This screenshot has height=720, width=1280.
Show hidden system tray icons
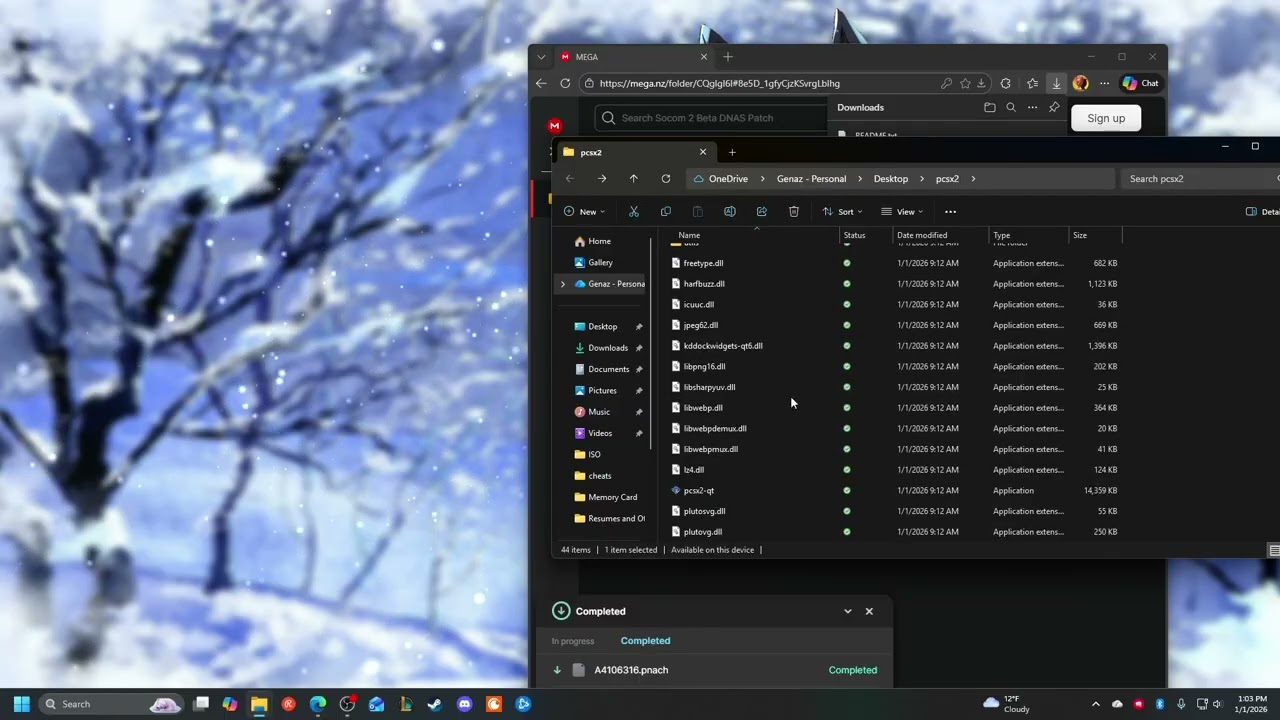1095,704
